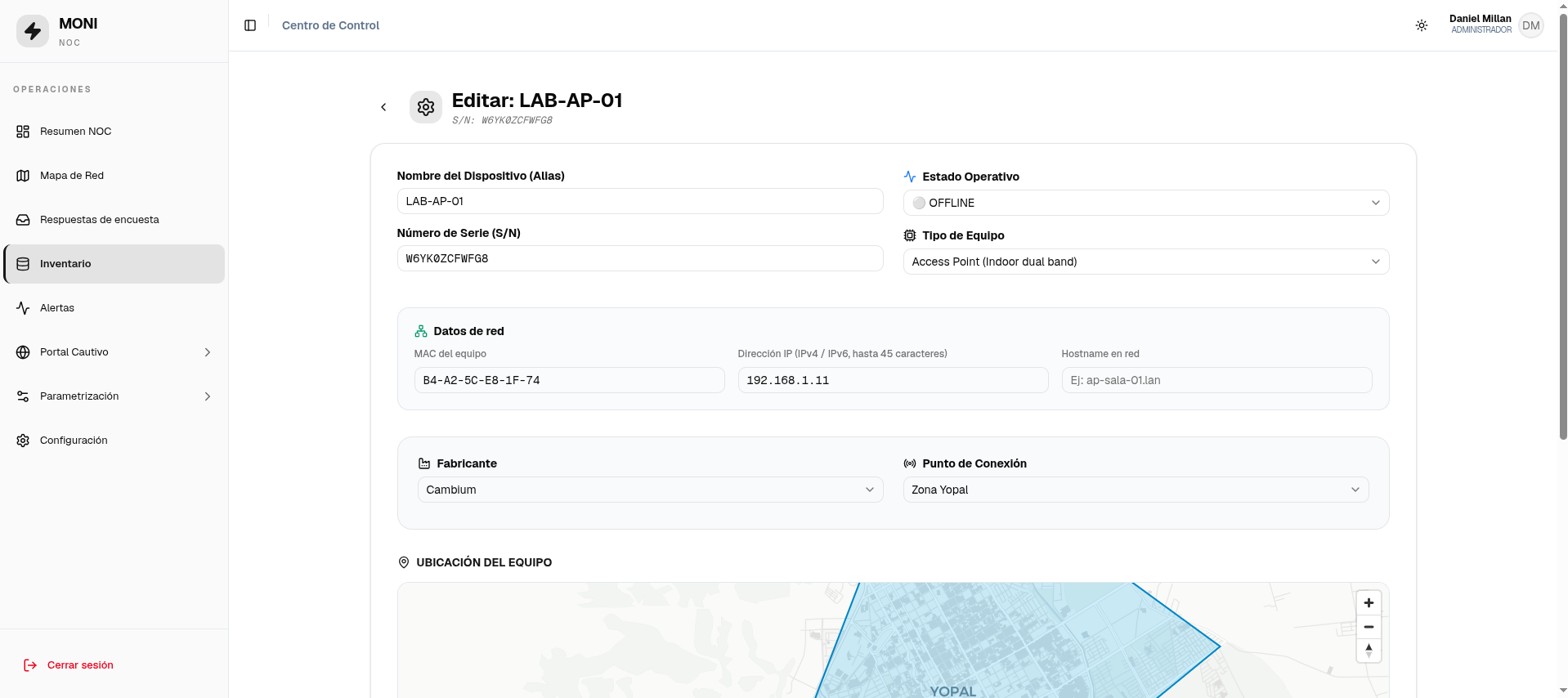Click the Resumen NOC dashboard icon
This screenshot has height=698, width=1568.
[x=23, y=132]
